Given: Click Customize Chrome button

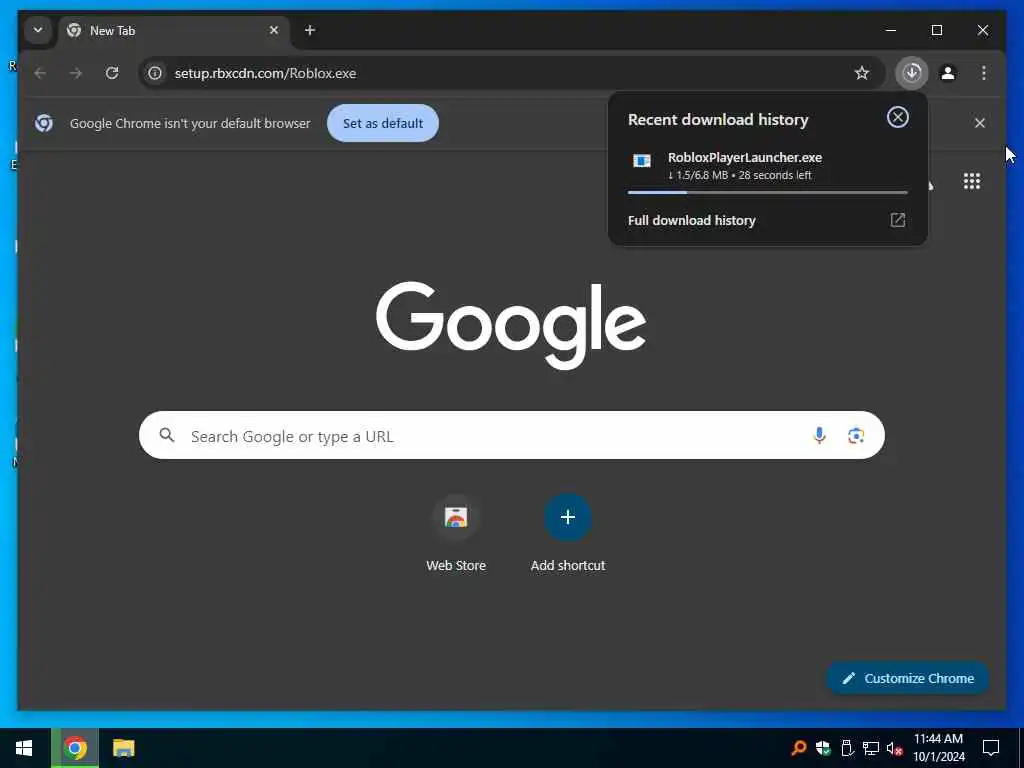Looking at the screenshot, I should (908, 679).
